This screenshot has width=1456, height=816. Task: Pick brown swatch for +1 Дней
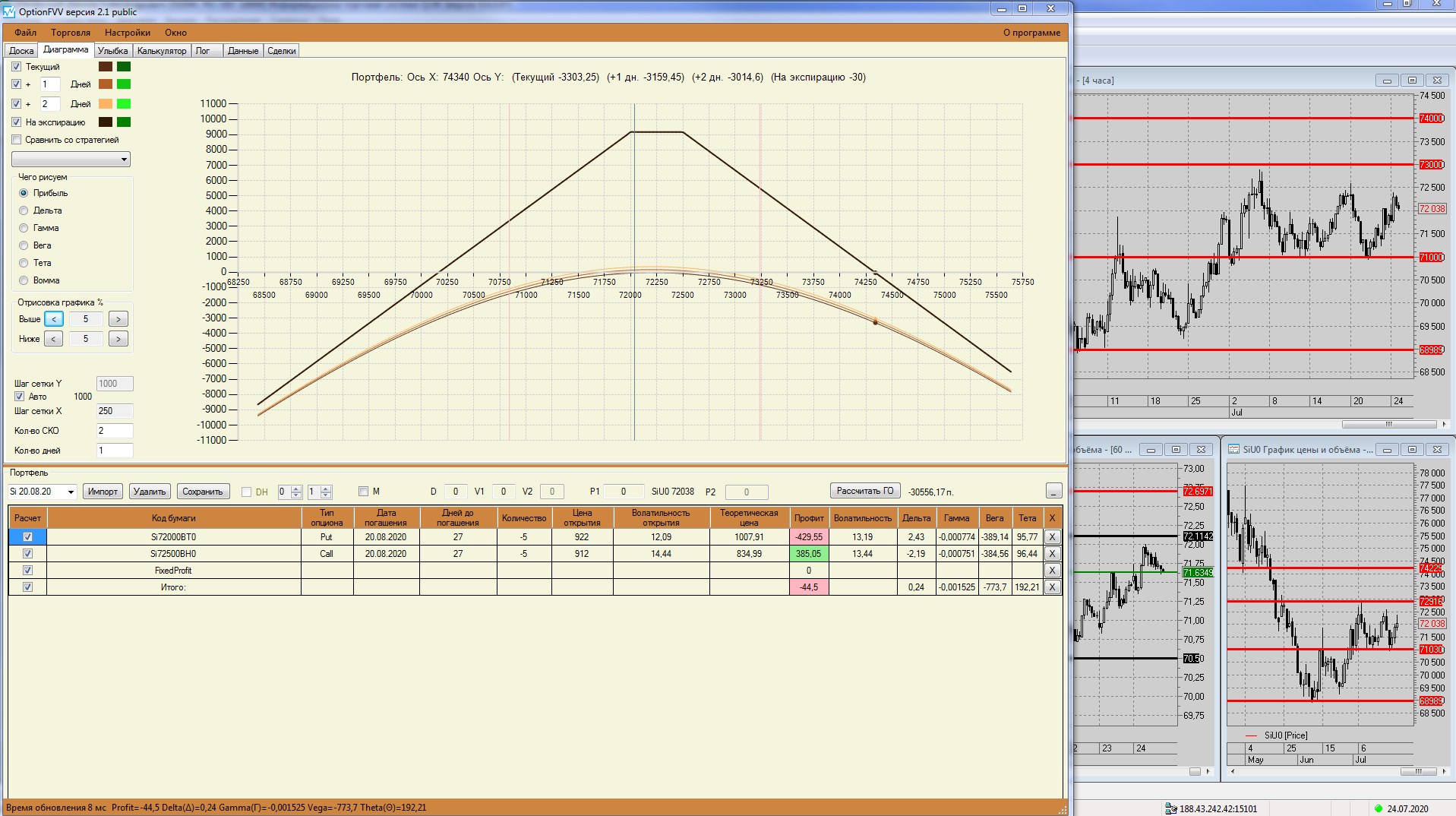[106, 84]
